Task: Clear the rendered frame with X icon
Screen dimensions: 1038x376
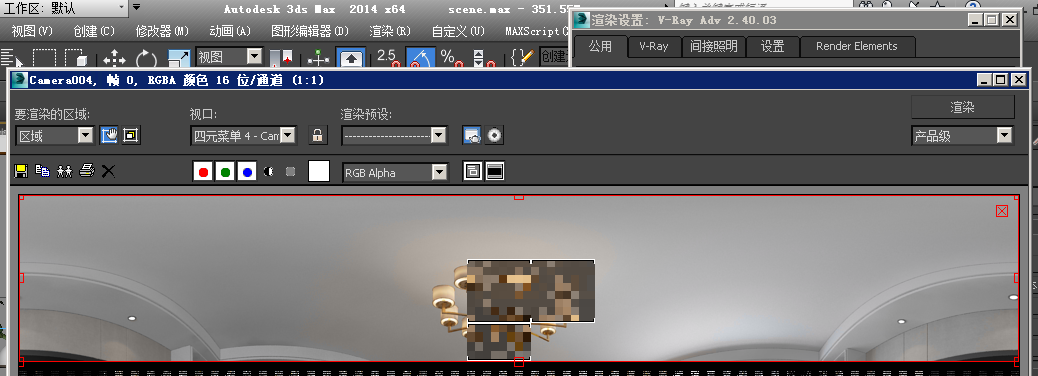Action: [x=108, y=171]
